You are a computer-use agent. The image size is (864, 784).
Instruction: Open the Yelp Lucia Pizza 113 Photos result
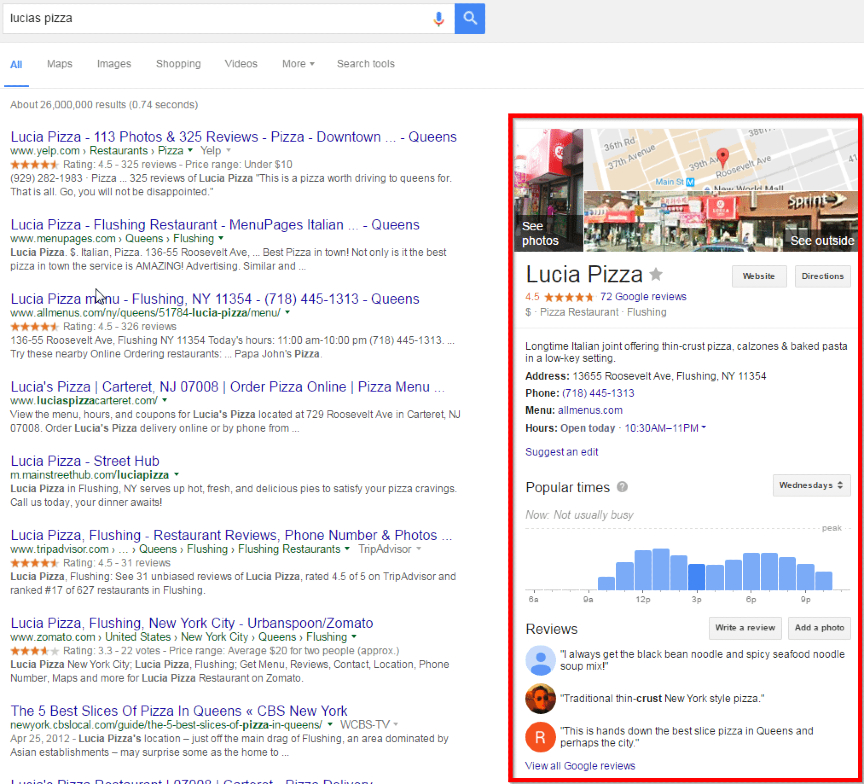pyautogui.click(x=234, y=137)
